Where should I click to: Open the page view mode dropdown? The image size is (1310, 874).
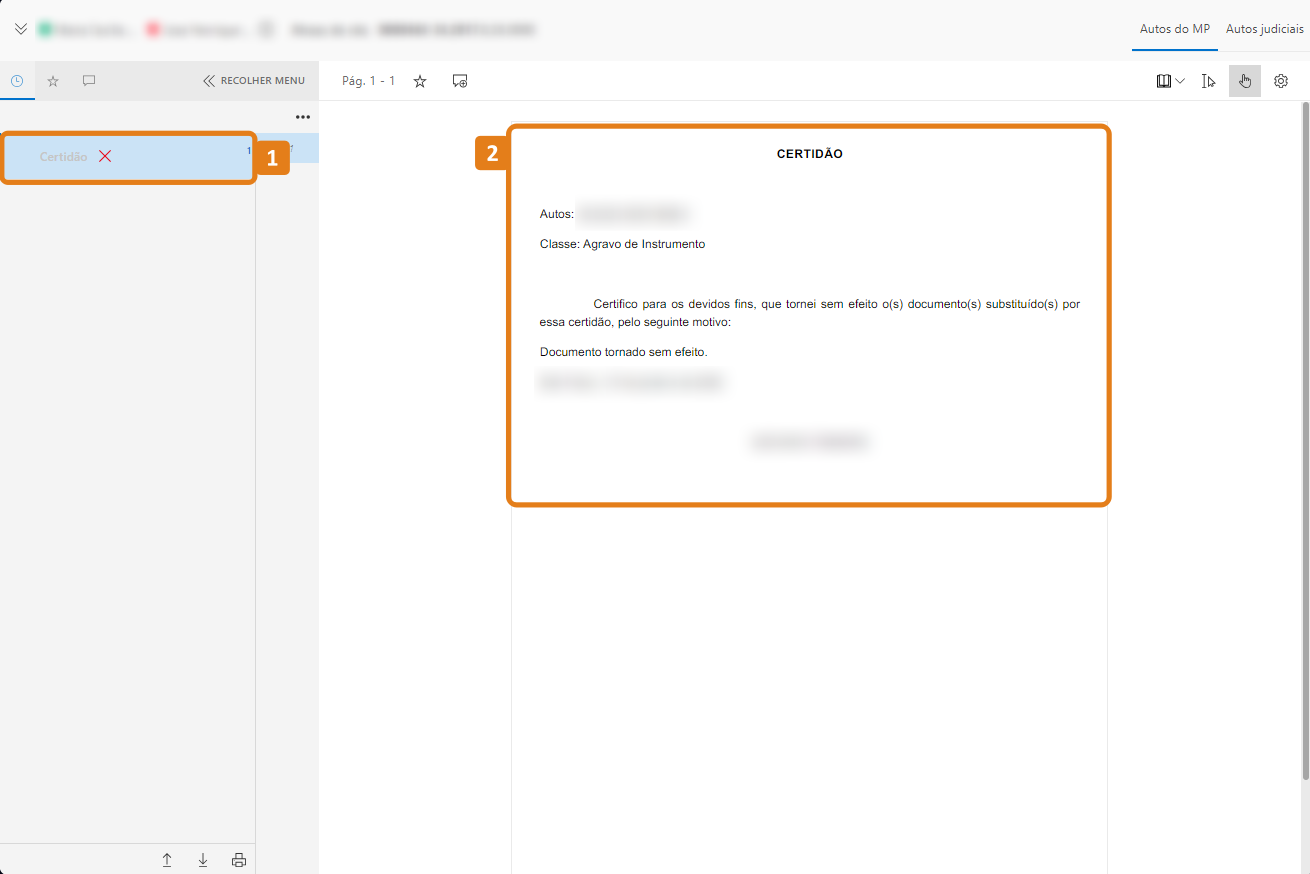tap(1170, 81)
